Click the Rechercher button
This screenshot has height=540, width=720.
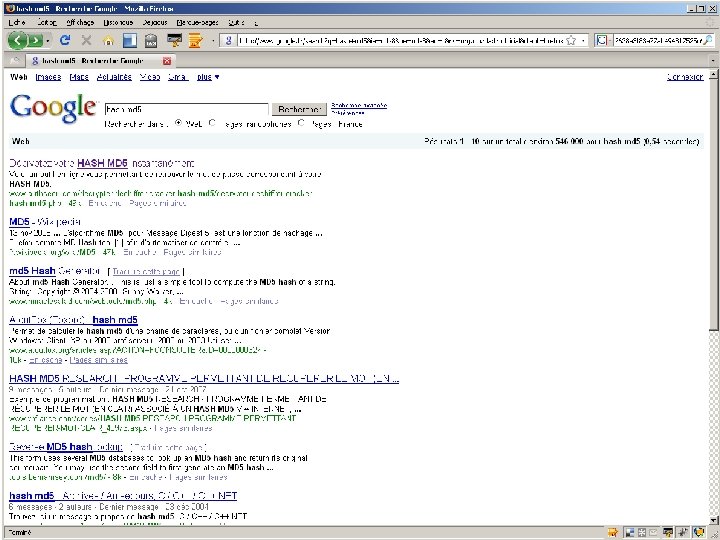click(x=299, y=109)
